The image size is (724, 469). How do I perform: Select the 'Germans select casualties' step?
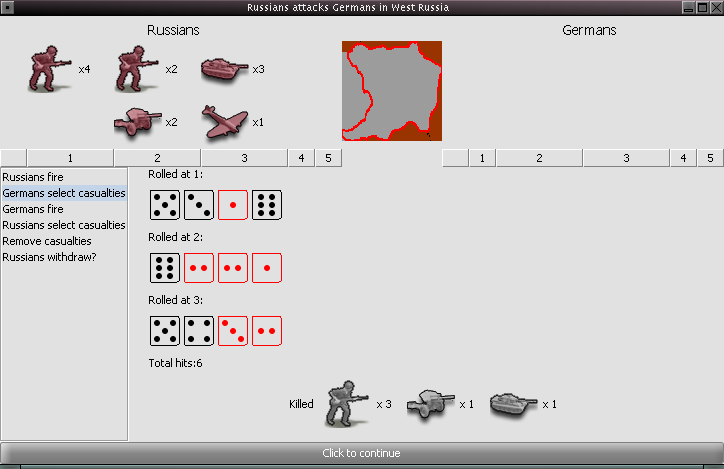[x=64, y=193]
